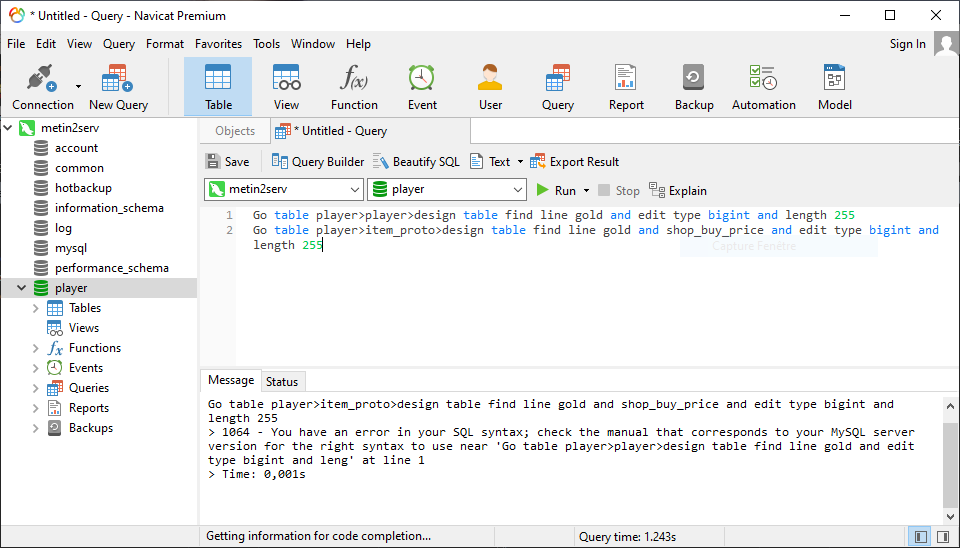Run the query
The height and width of the screenshot is (548, 960).
pyautogui.click(x=556, y=190)
